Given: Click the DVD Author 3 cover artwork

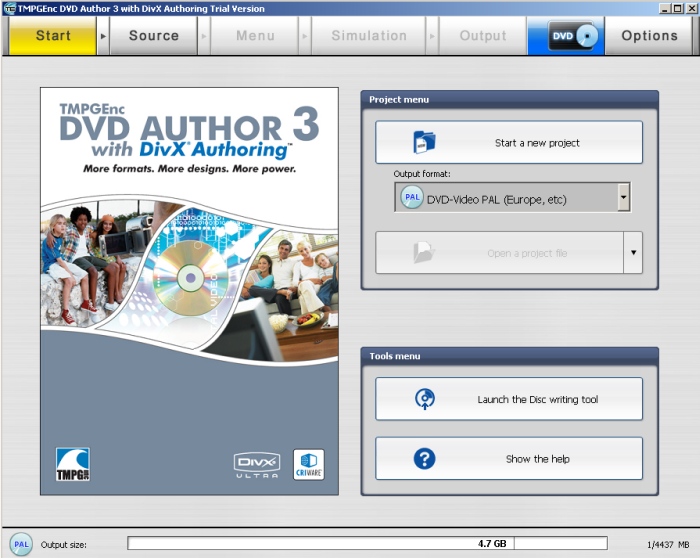Looking at the screenshot, I should pos(189,291).
